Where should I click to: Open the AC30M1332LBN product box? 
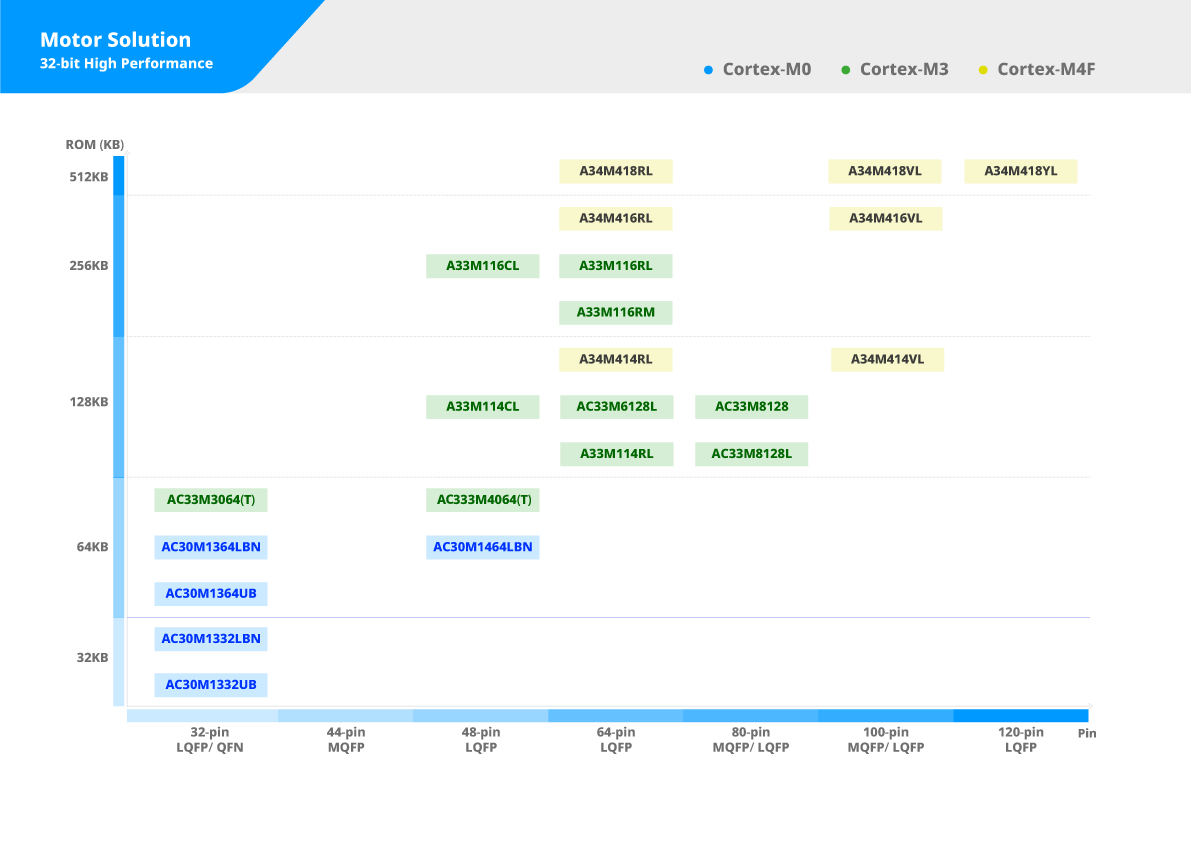(x=211, y=639)
